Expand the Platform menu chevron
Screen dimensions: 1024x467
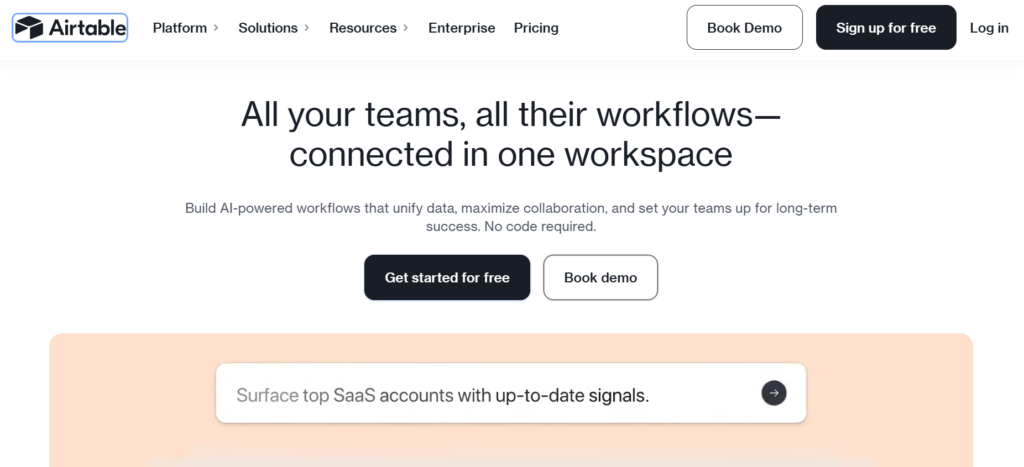pos(216,28)
